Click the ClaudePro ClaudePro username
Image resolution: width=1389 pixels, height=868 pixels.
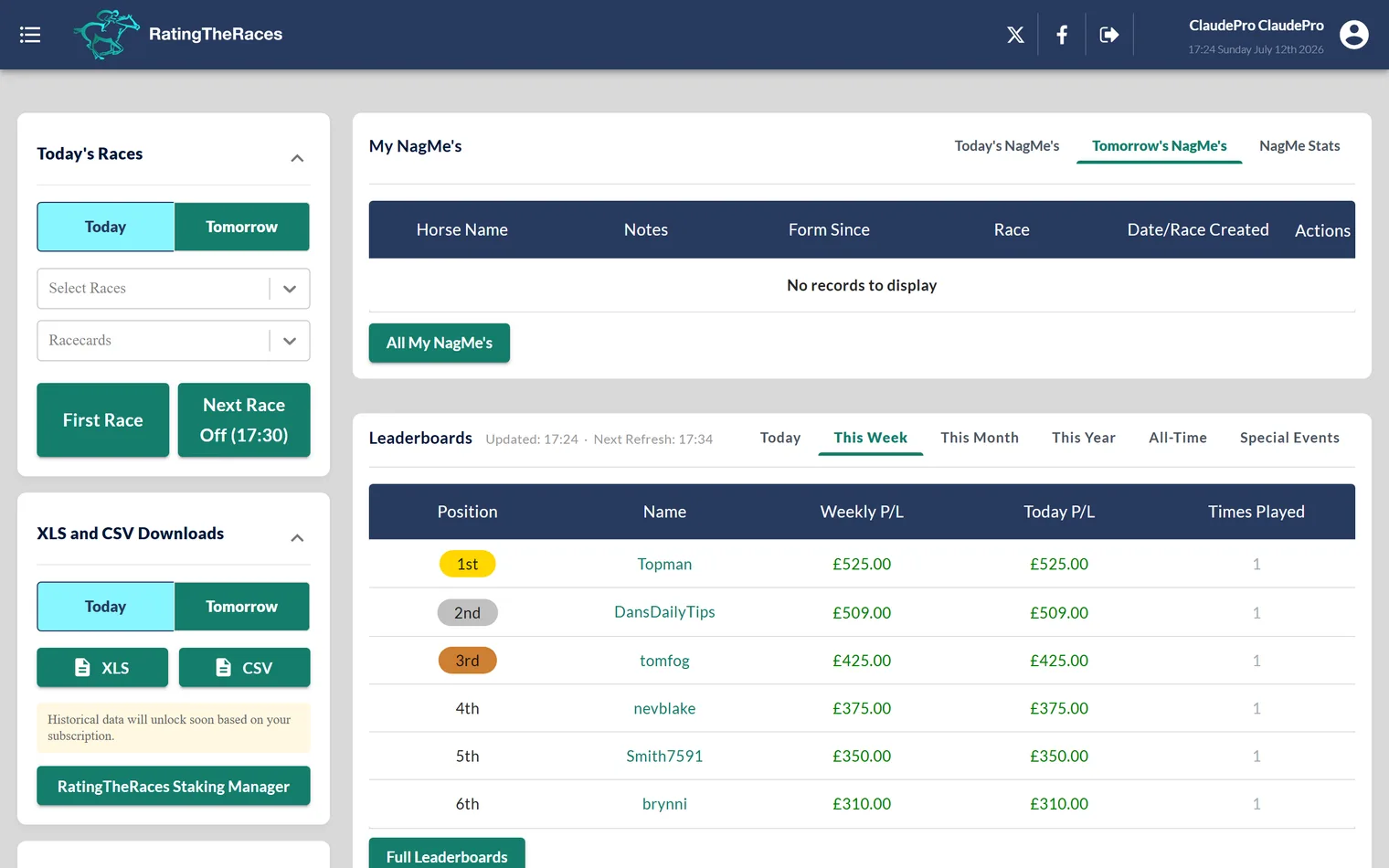[x=1256, y=26]
